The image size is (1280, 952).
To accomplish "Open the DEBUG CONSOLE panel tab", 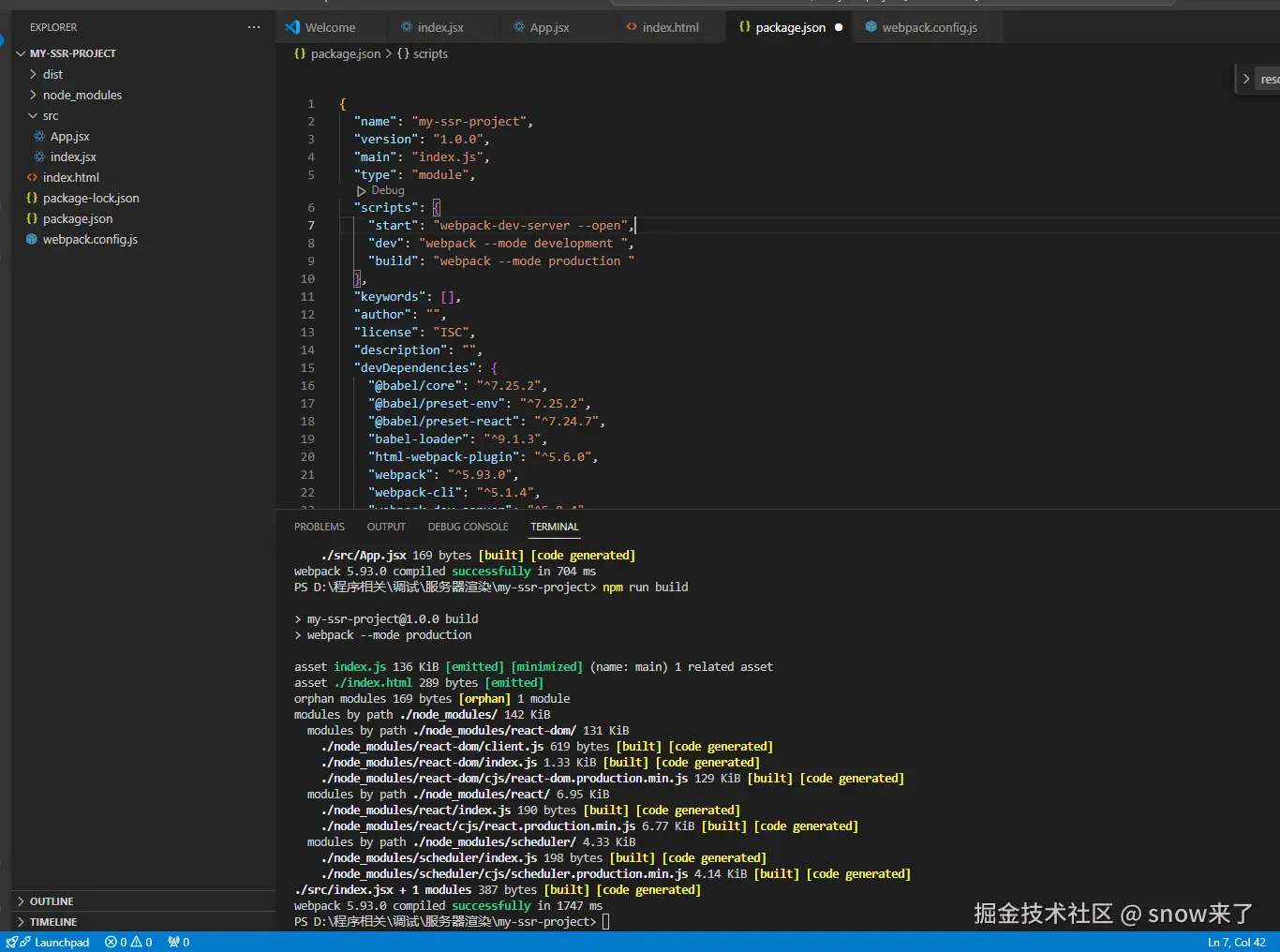I will pyautogui.click(x=468, y=527).
